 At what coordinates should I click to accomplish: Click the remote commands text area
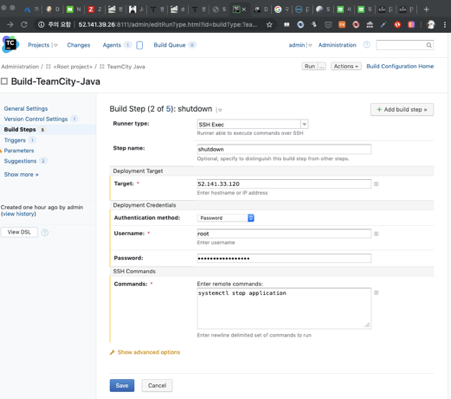(x=284, y=308)
